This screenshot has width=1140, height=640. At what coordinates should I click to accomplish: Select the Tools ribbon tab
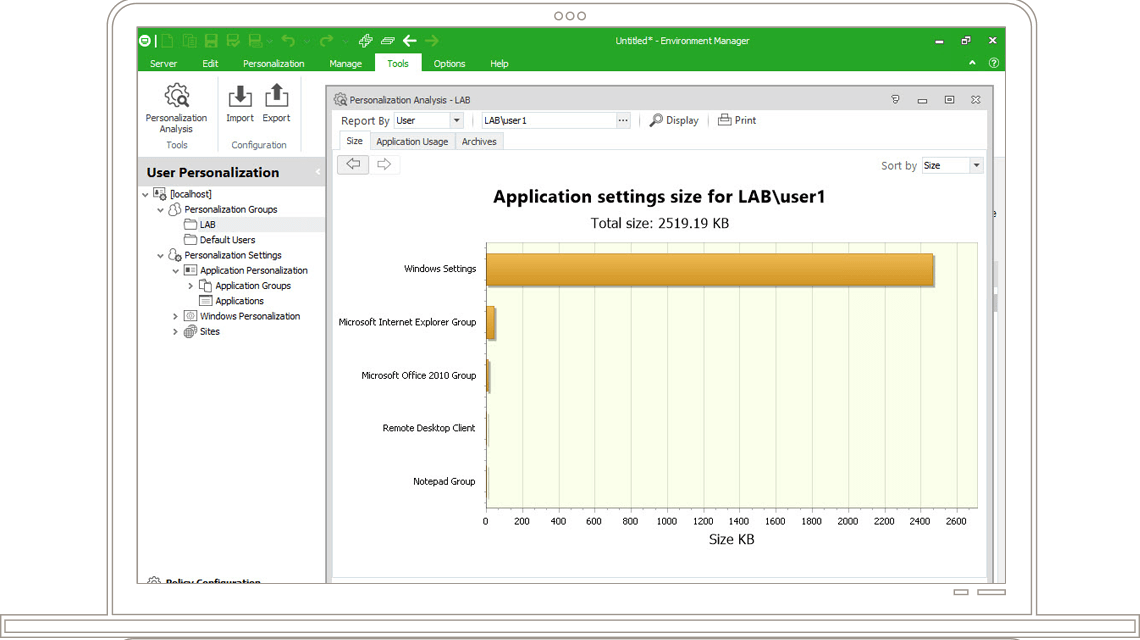(x=398, y=63)
